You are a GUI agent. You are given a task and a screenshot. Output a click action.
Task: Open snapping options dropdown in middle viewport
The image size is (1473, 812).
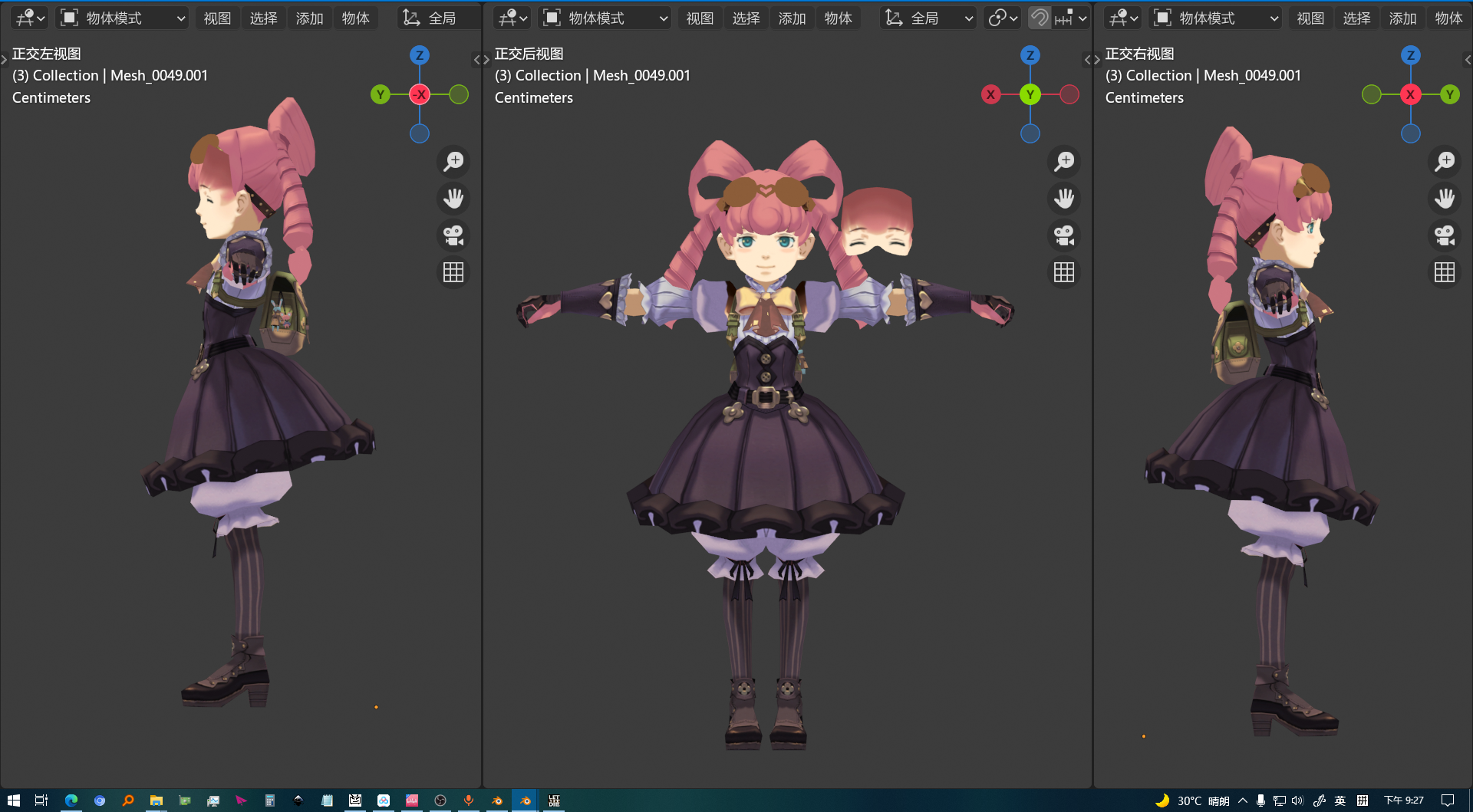[x=1071, y=18]
